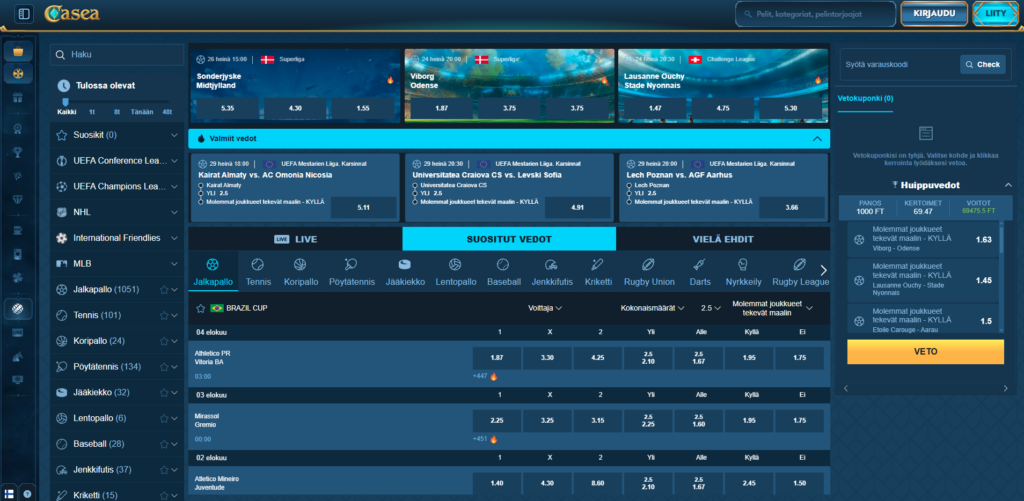Screen dimensions: 1024x501
Task: Switch to the VIELÄ EHDIT tab
Action: (723, 239)
